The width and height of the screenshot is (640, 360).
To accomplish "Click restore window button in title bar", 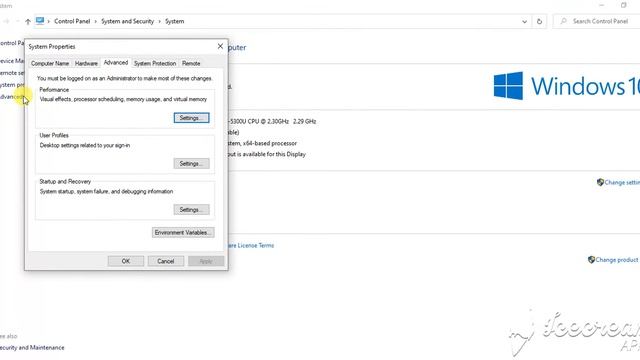I will 623,5.
